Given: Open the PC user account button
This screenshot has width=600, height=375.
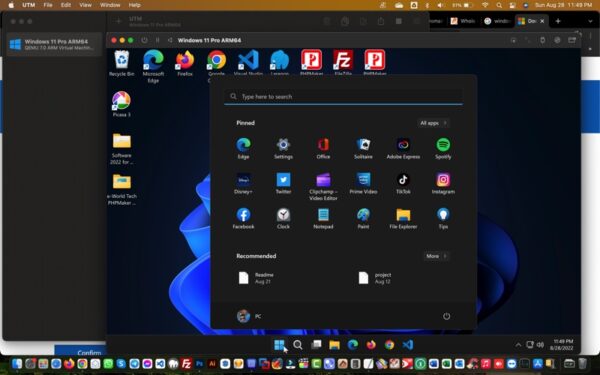Looking at the screenshot, I should [249, 316].
